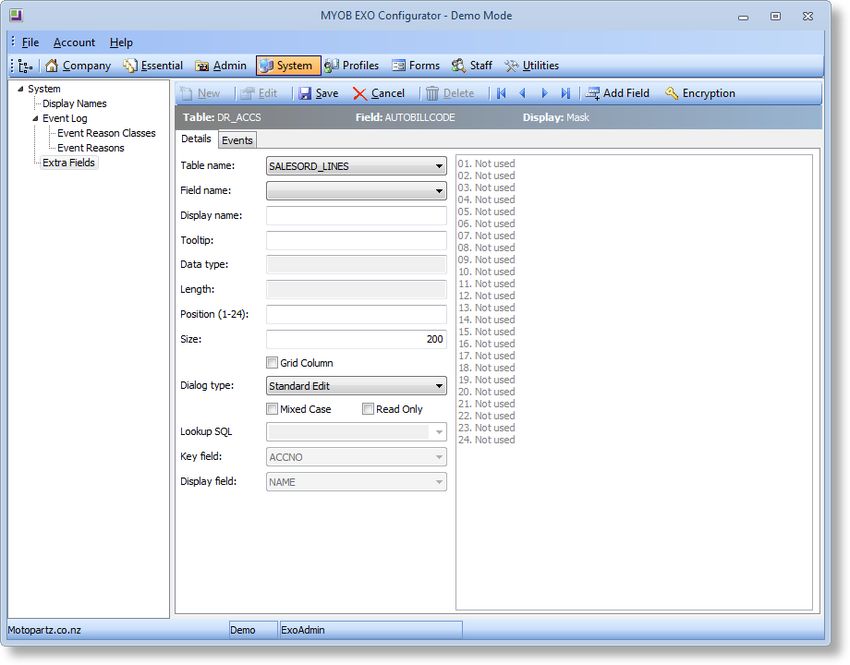Select Event Reasons in the tree

91,148
